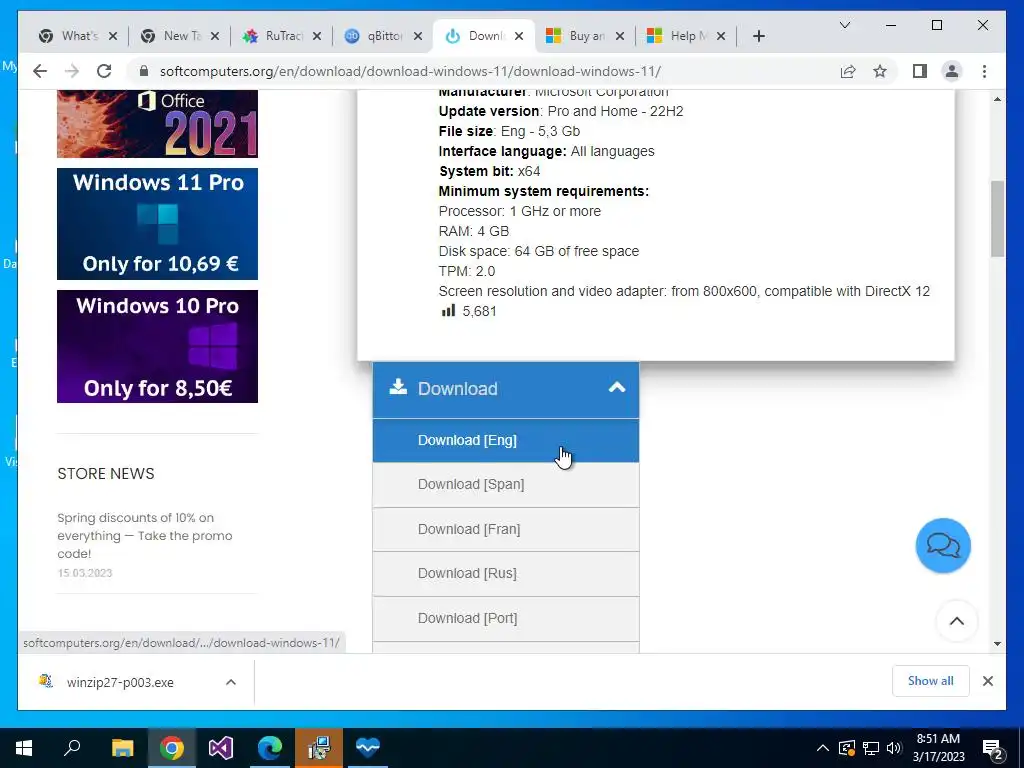Click the scroll-to-top arrow button

(x=957, y=621)
